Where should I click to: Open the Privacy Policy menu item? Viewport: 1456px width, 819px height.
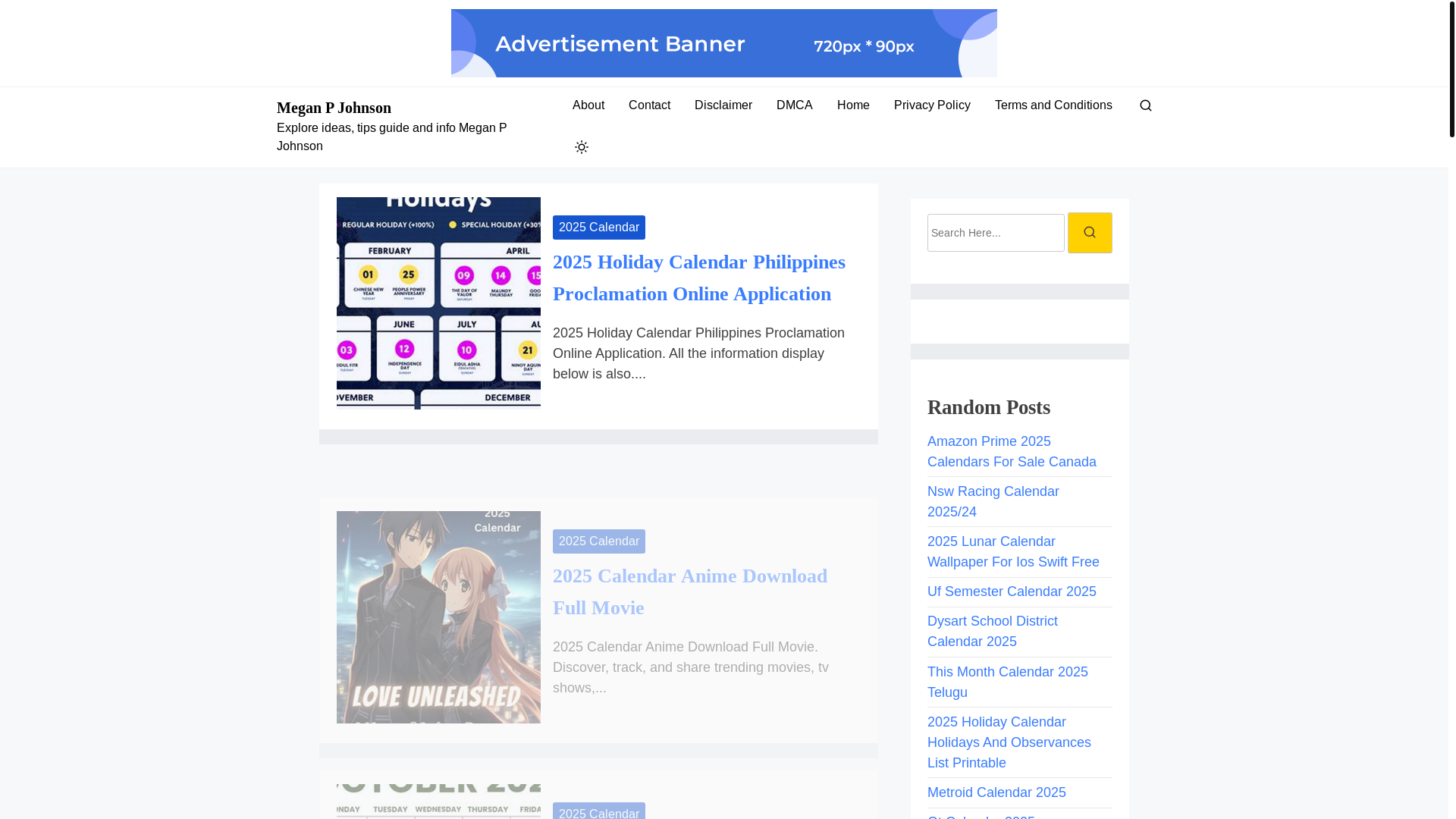pos(932,105)
